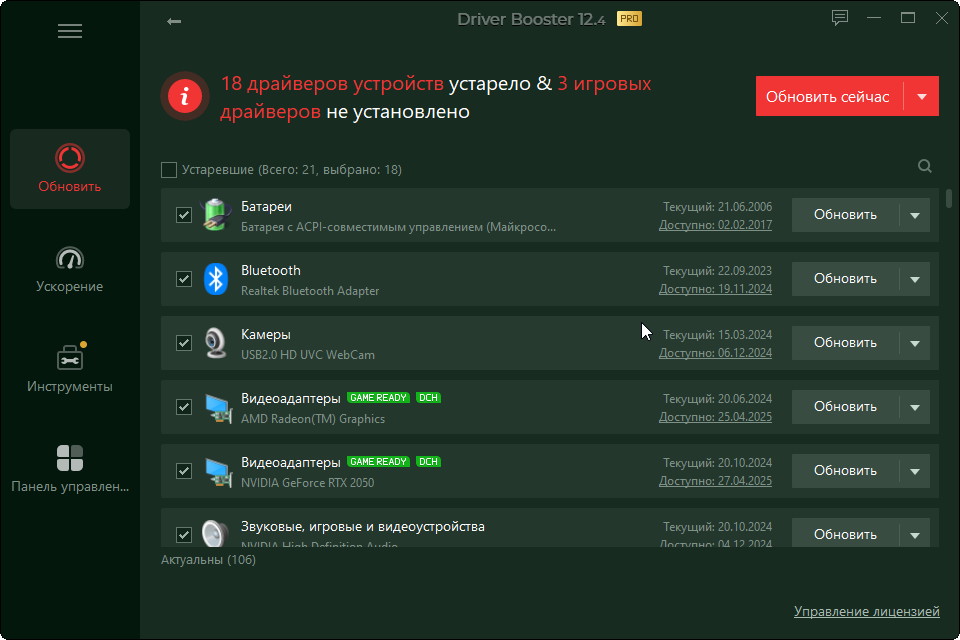This screenshot has height=640, width=960.
Task: Toggle the select-all Устаревшие checkbox
Action: tap(169, 170)
